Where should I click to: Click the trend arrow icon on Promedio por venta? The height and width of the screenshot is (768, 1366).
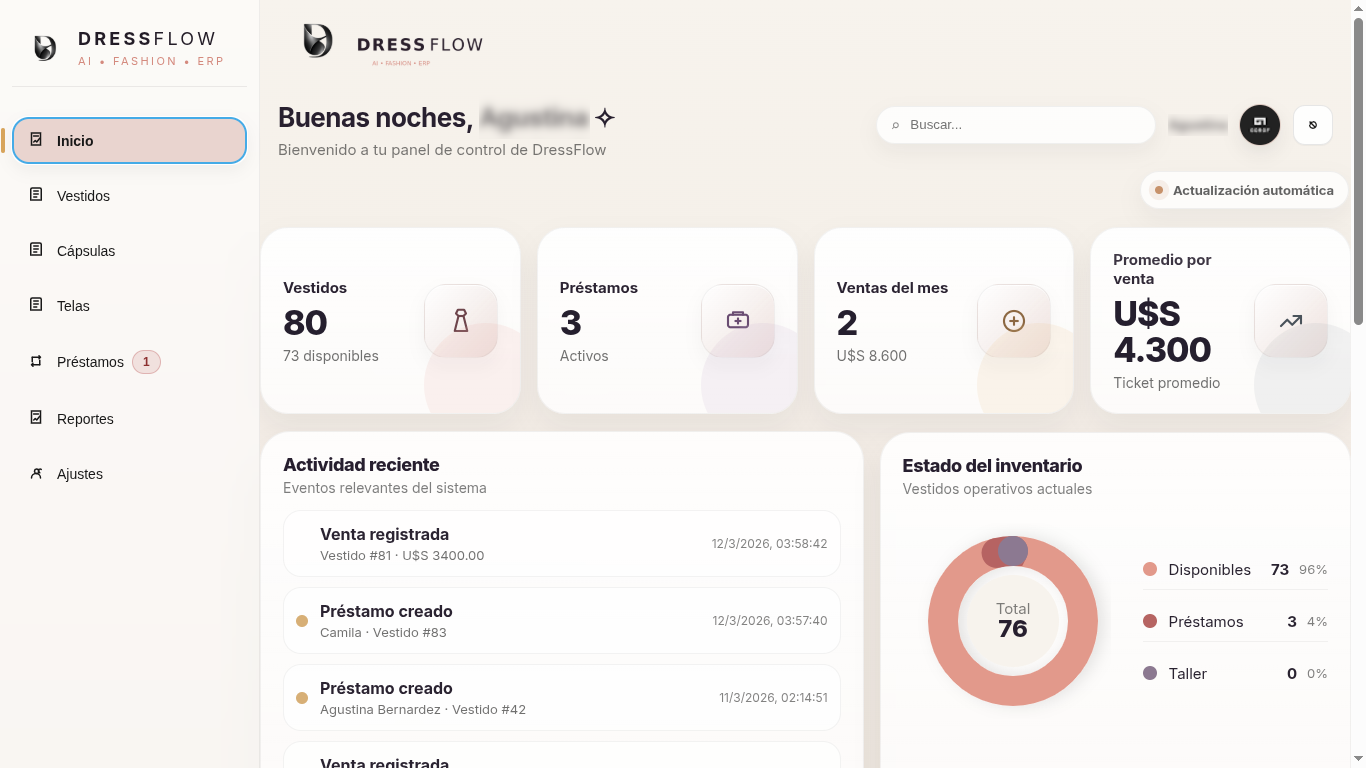pos(1290,320)
